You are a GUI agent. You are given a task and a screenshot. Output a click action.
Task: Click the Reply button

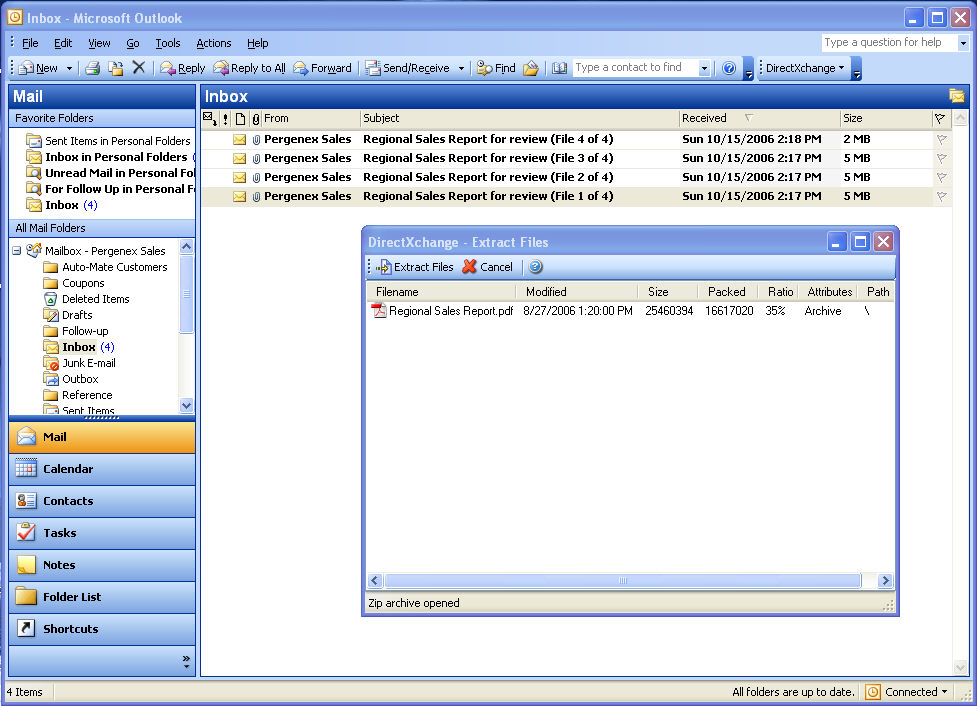(x=183, y=68)
